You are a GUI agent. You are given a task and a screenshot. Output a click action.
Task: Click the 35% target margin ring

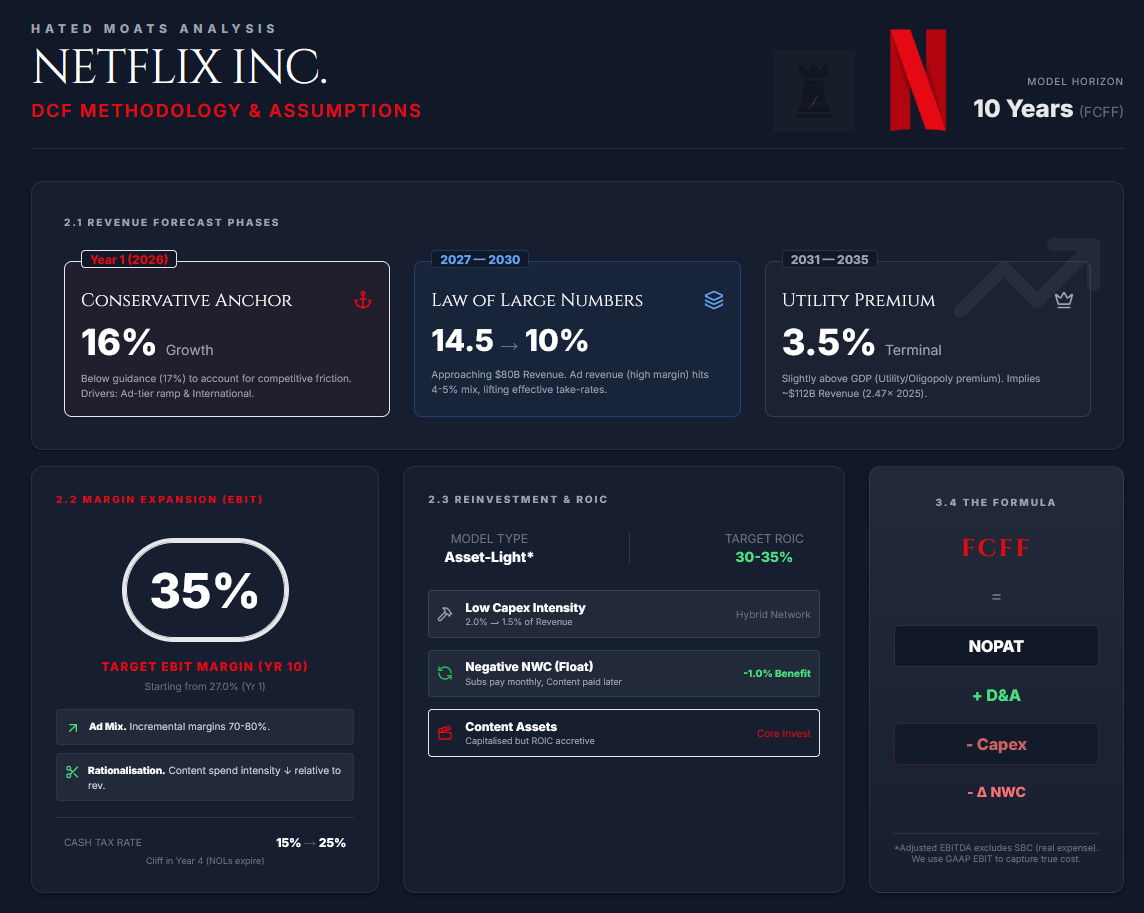(205, 590)
